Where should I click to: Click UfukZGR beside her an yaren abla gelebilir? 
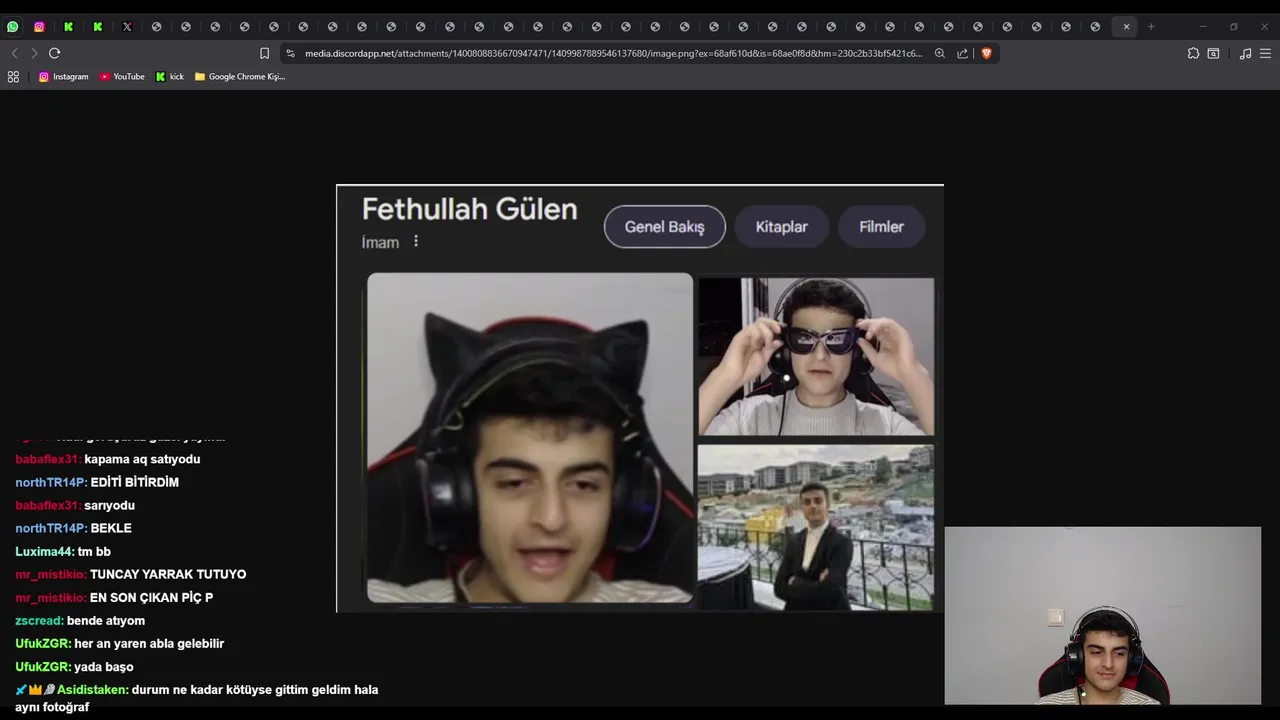click(43, 643)
